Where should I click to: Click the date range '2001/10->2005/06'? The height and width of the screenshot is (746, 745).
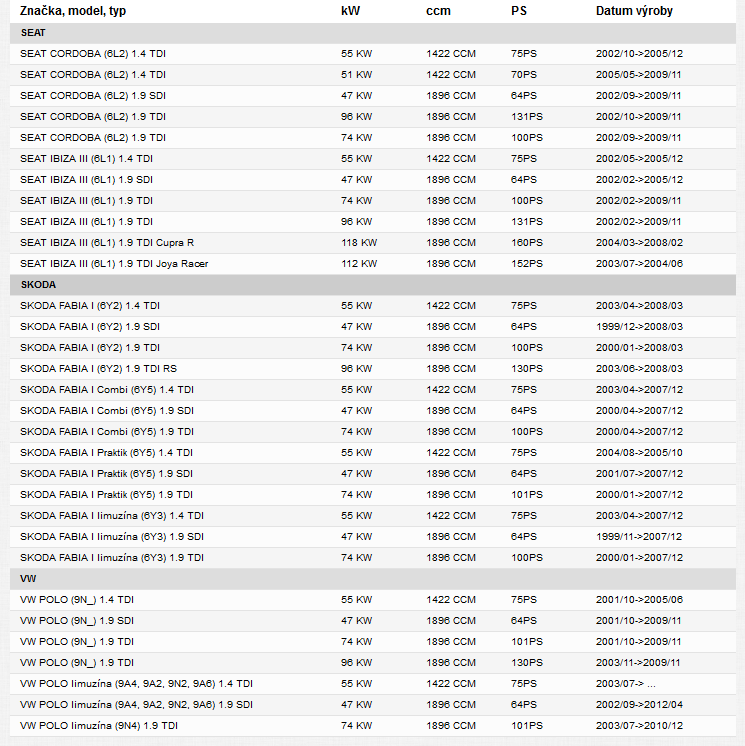pos(639,599)
